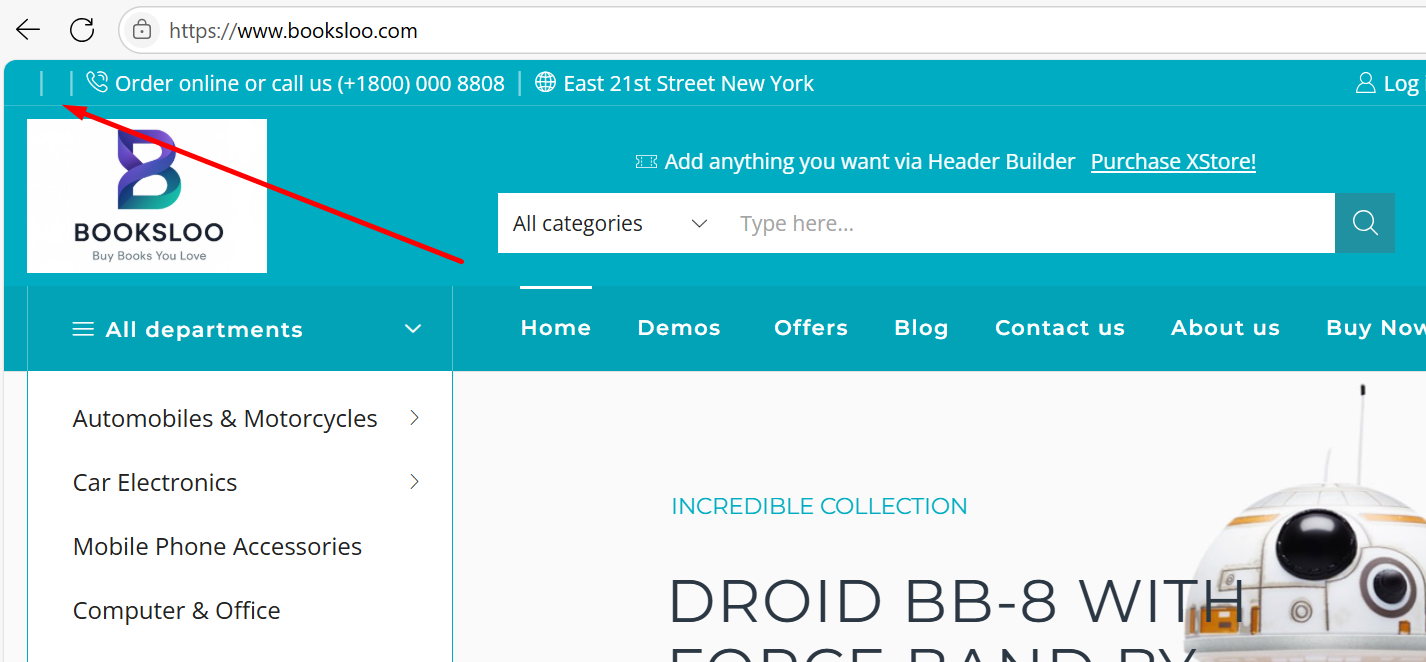
Task: Click the phone icon before Order online
Action: pyautogui.click(x=97, y=82)
